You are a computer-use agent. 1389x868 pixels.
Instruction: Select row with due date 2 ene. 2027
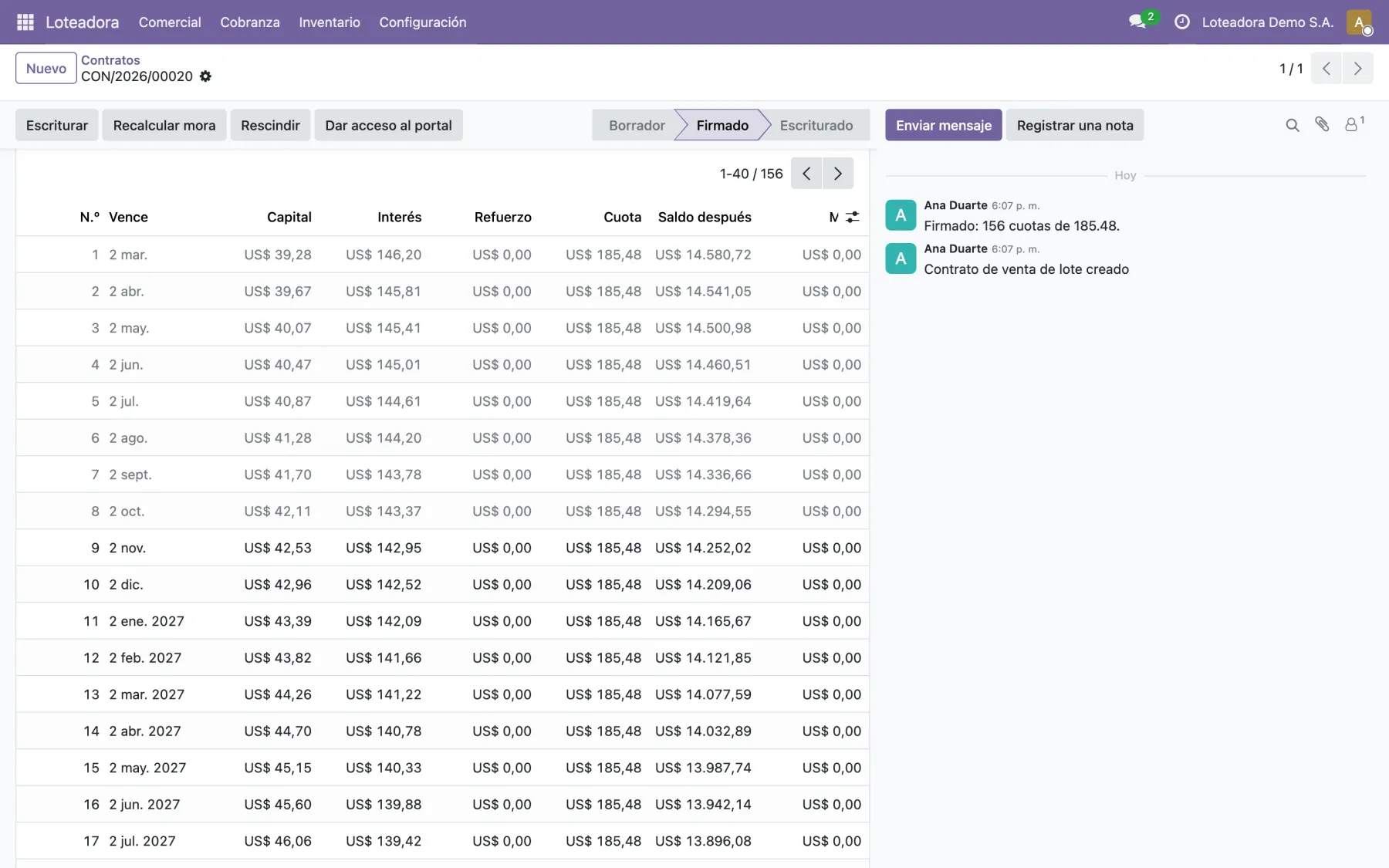click(442, 621)
